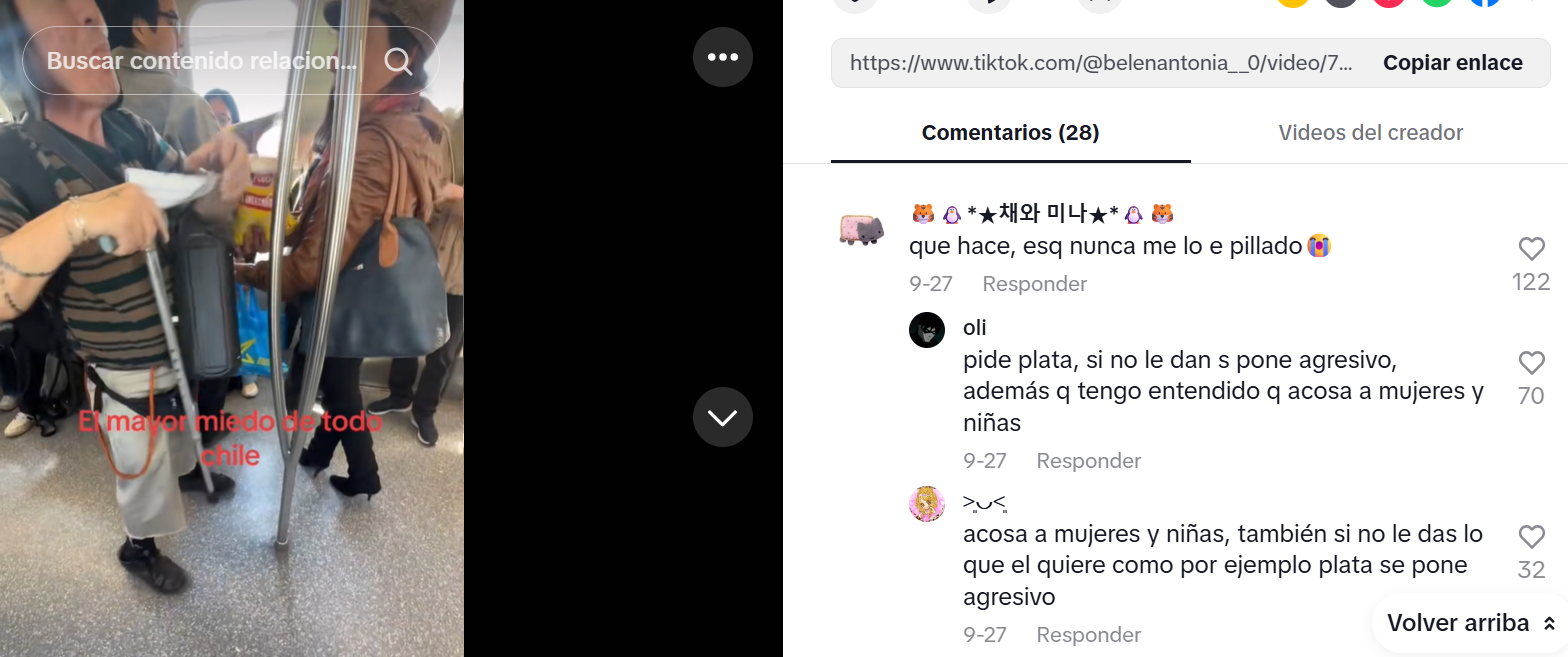1568x657 pixels.
Task: Reply to the 'que hace' comment
Action: (1034, 284)
